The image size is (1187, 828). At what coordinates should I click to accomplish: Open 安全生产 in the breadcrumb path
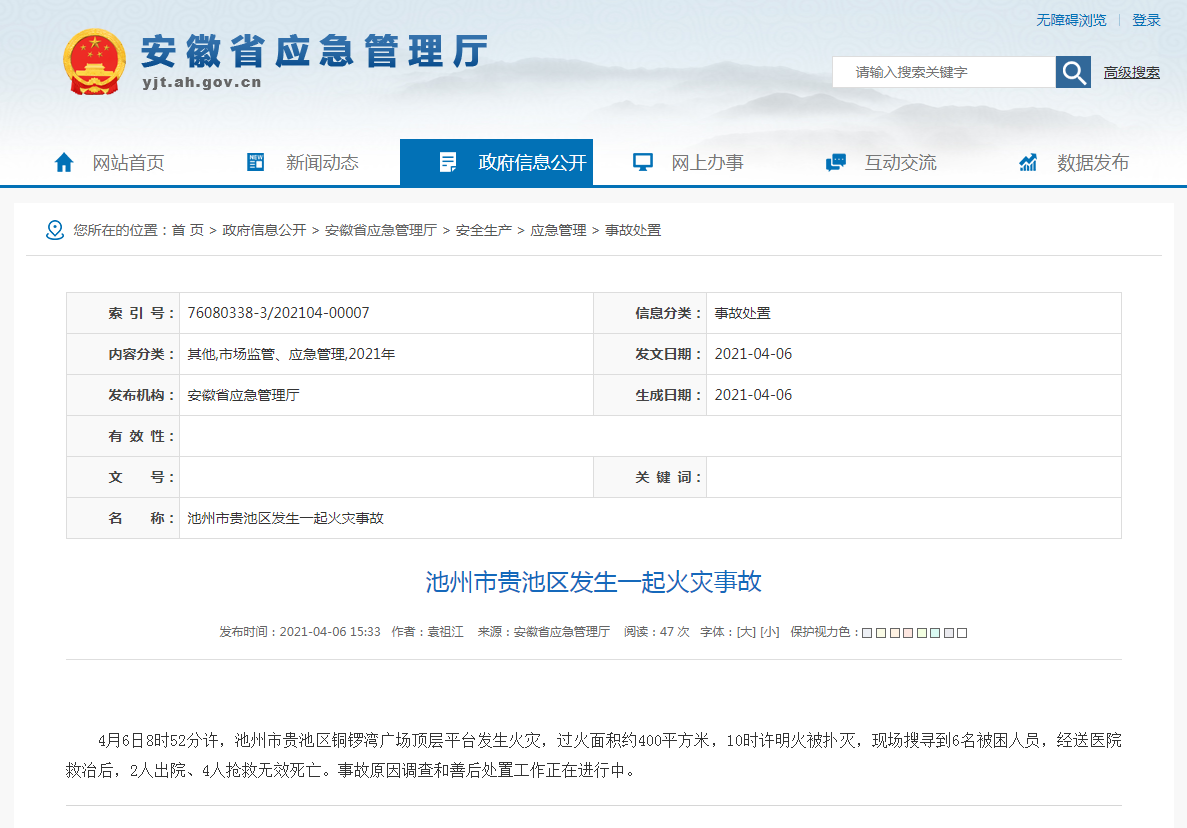tap(483, 230)
